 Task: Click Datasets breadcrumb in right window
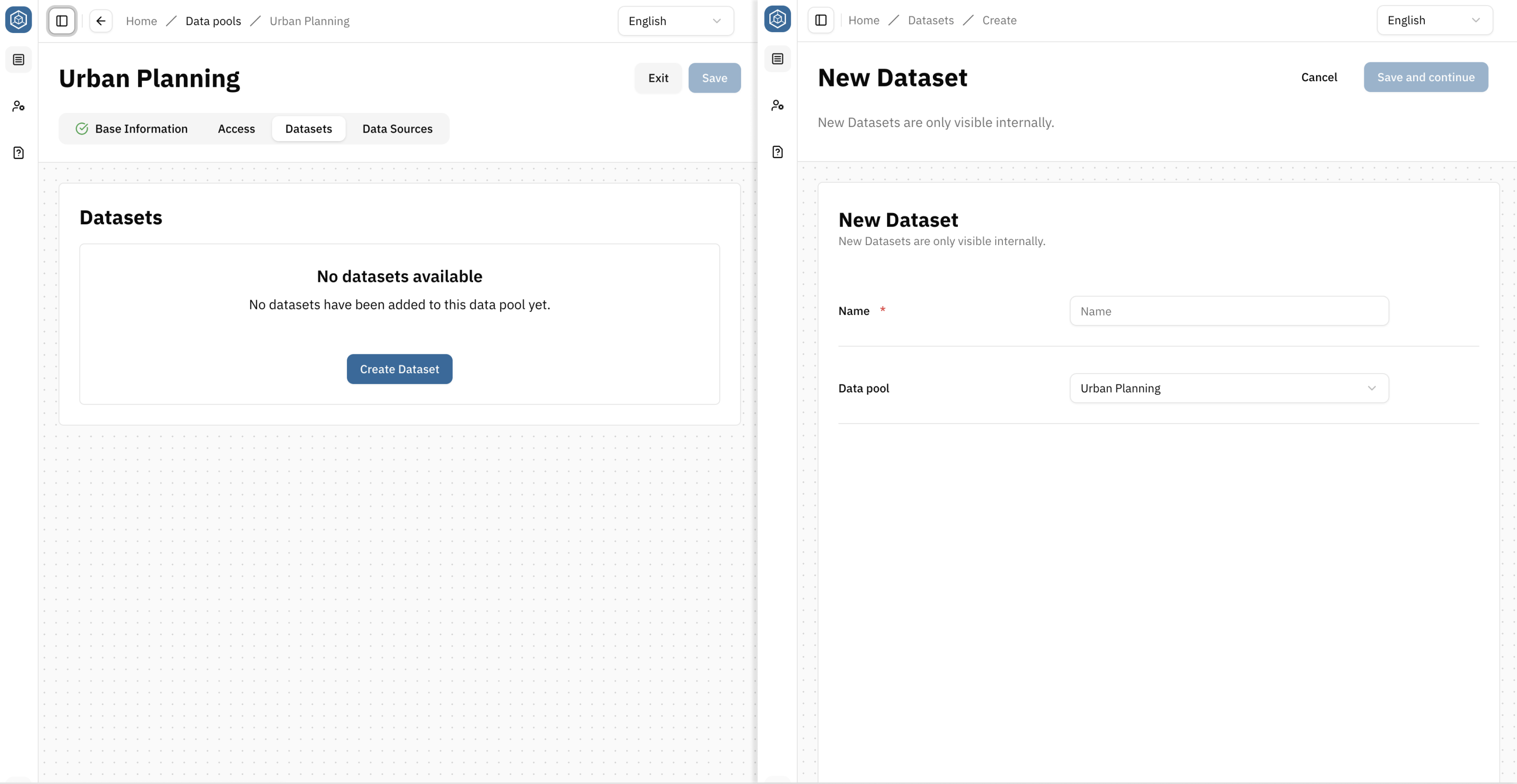tap(931, 21)
